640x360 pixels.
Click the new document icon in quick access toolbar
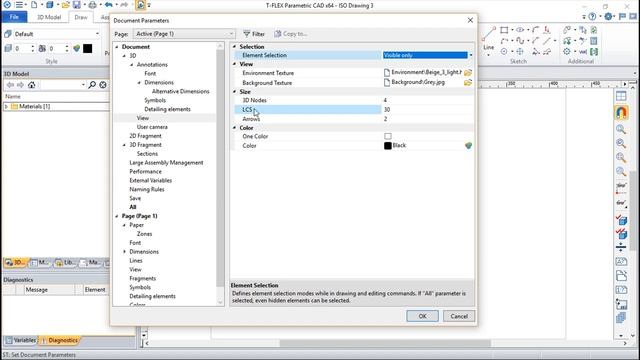(x=34, y=5)
